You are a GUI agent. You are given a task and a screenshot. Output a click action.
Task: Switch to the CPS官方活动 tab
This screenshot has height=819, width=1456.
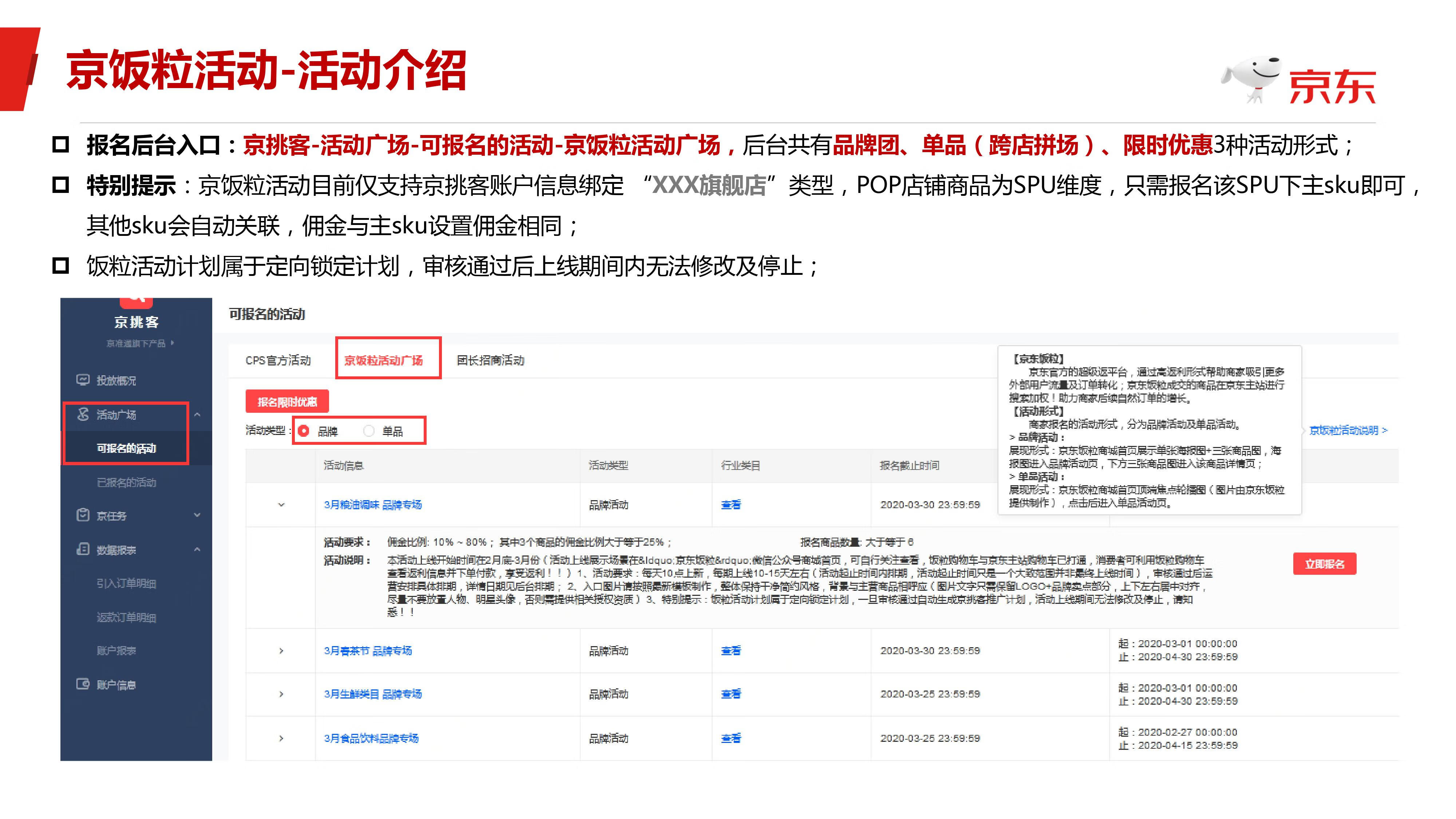[x=278, y=360]
